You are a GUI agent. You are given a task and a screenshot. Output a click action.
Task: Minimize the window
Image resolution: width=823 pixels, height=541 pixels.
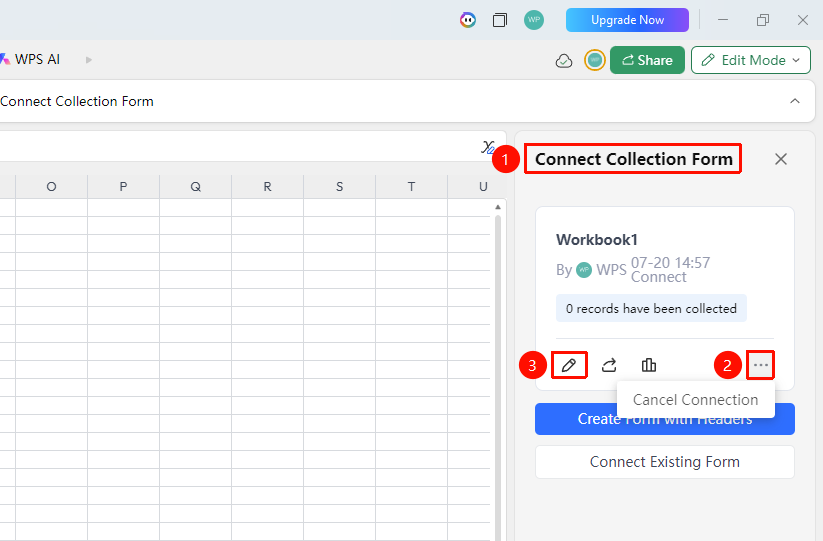click(x=723, y=20)
